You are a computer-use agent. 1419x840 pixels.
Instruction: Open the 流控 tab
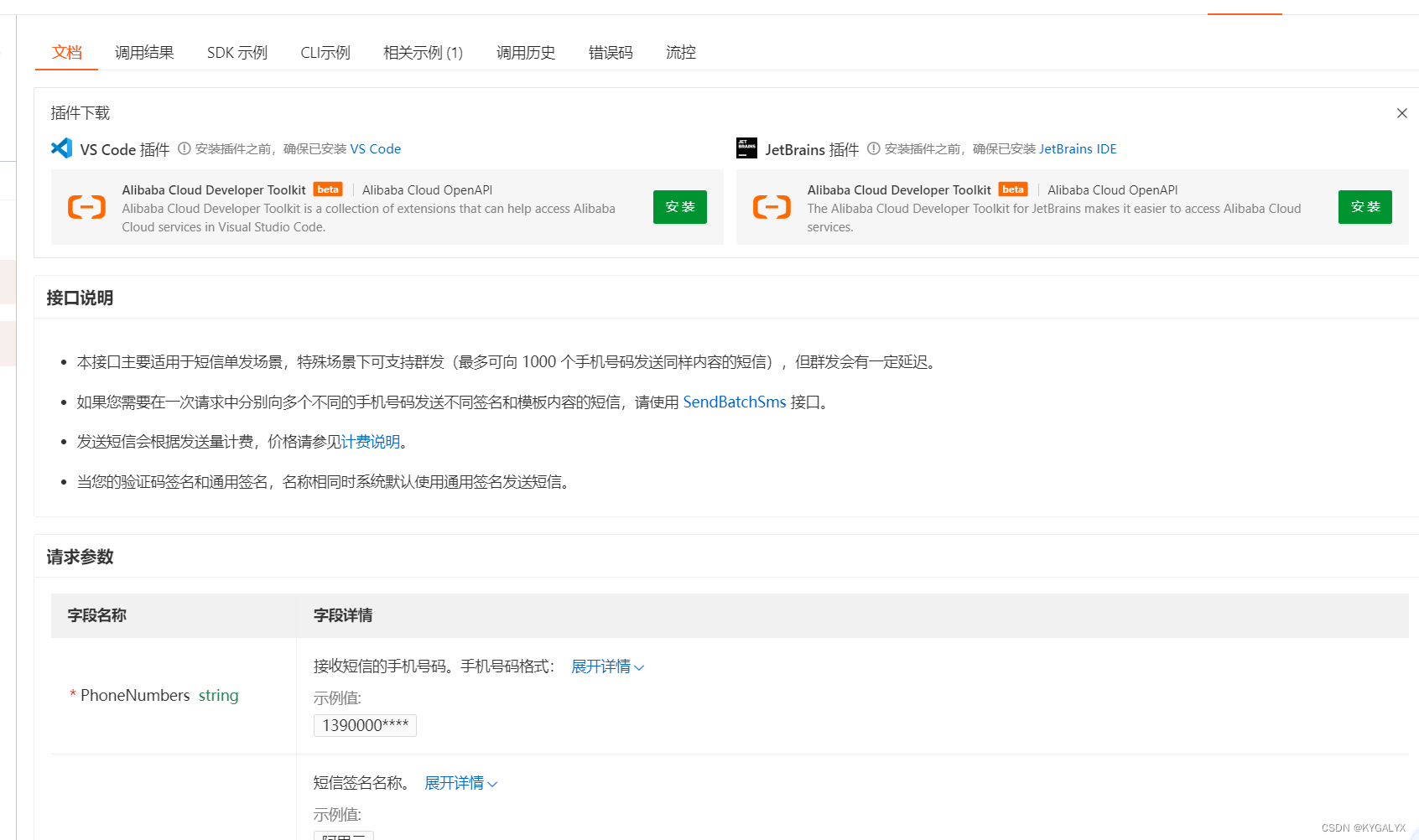coord(681,53)
